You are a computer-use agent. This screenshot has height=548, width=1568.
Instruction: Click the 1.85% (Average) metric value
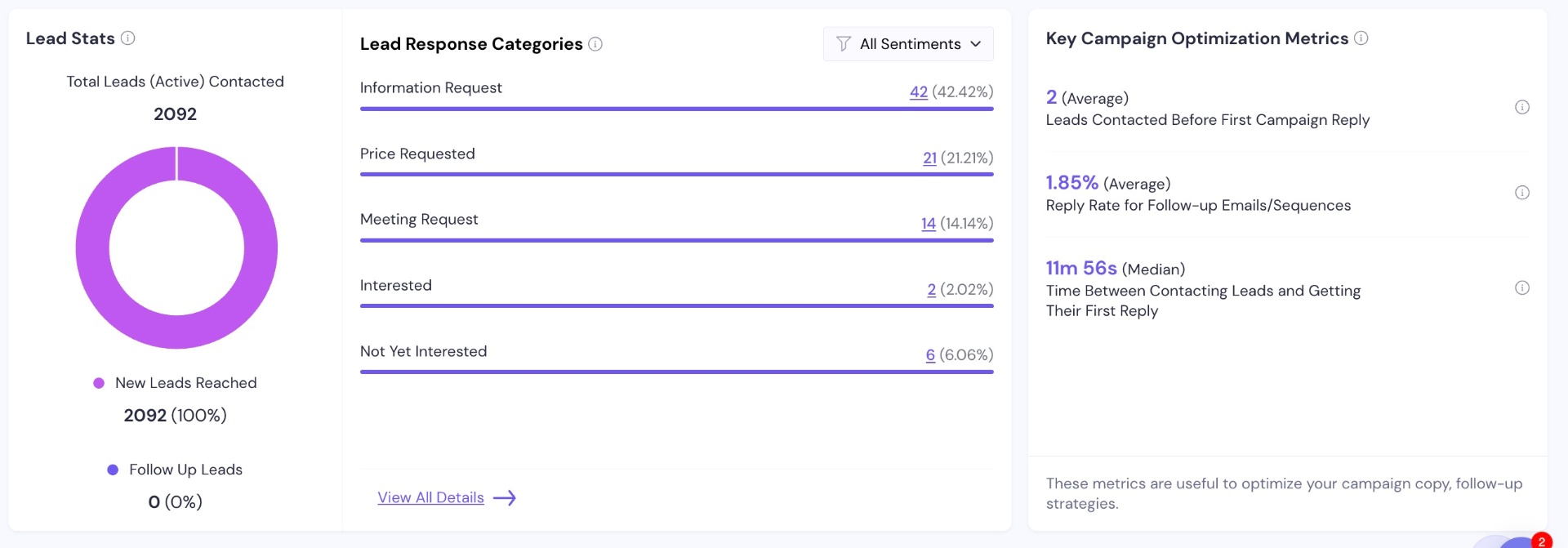point(1108,183)
